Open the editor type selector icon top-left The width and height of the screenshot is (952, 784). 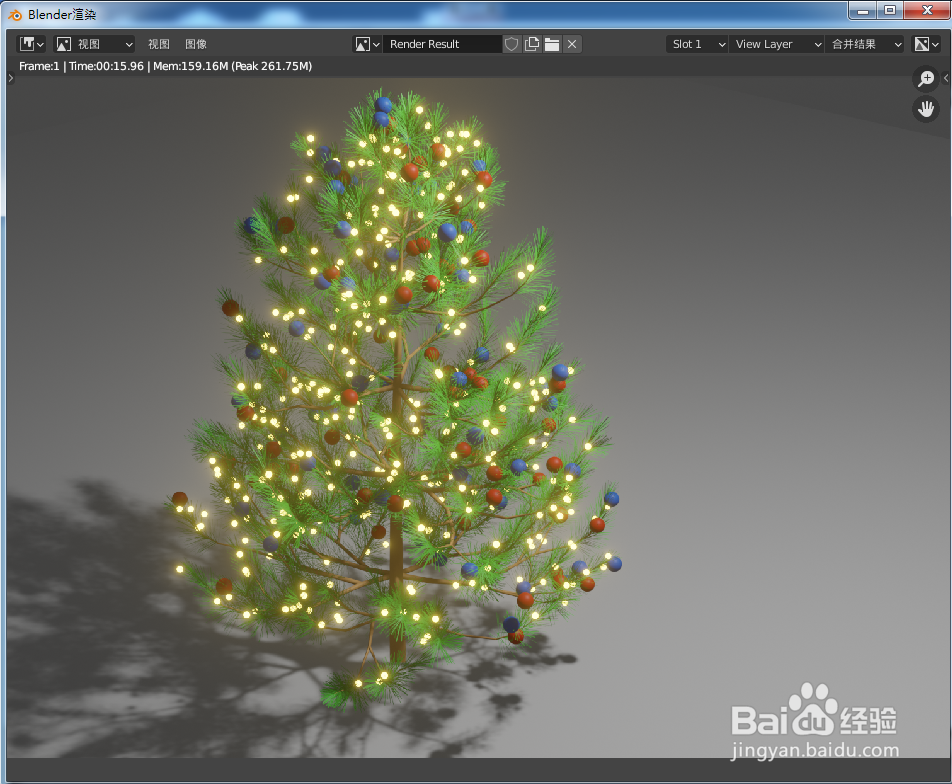[28, 43]
